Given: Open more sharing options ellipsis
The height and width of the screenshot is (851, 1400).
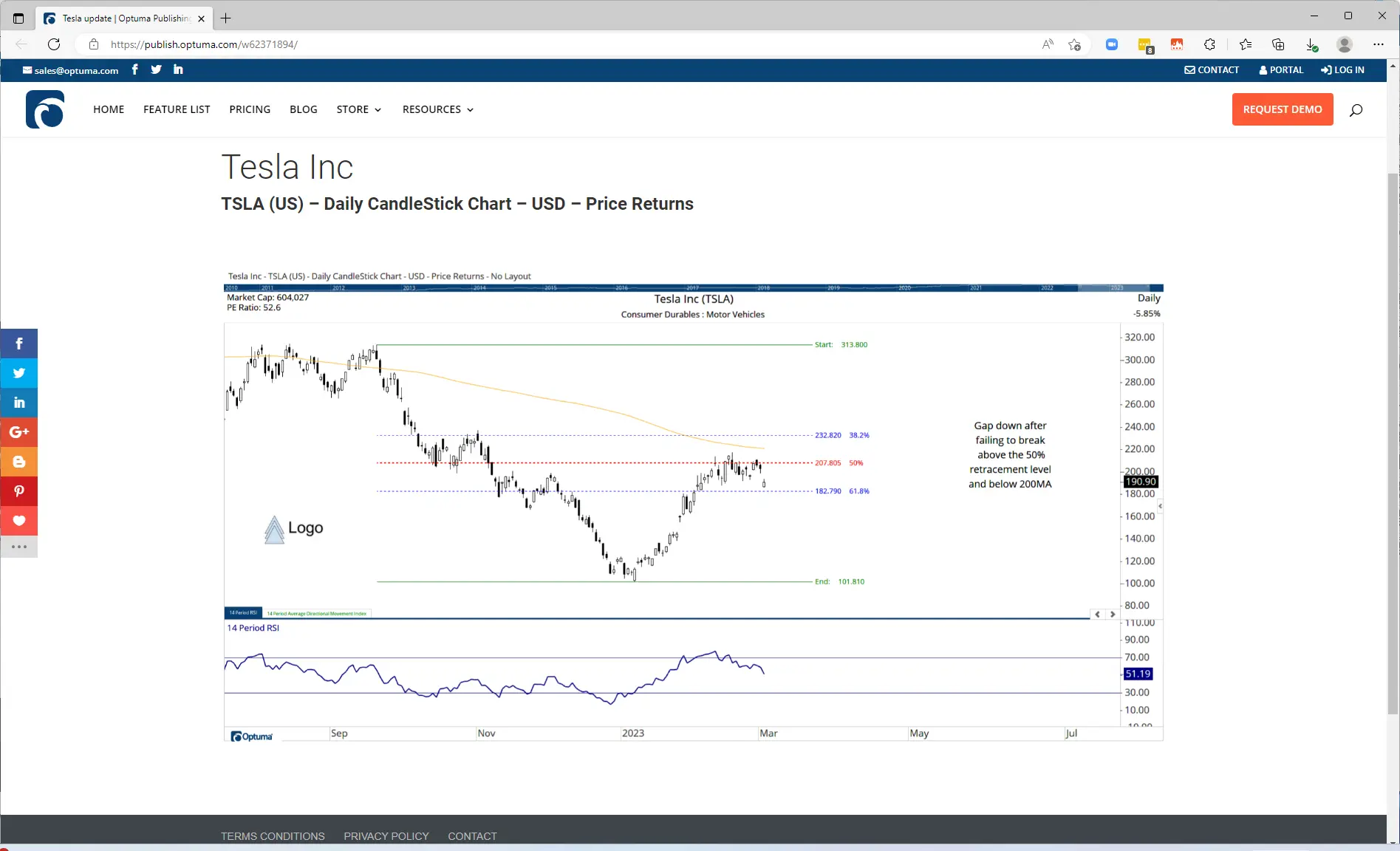Looking at the screenshot, I should (19, 547).
